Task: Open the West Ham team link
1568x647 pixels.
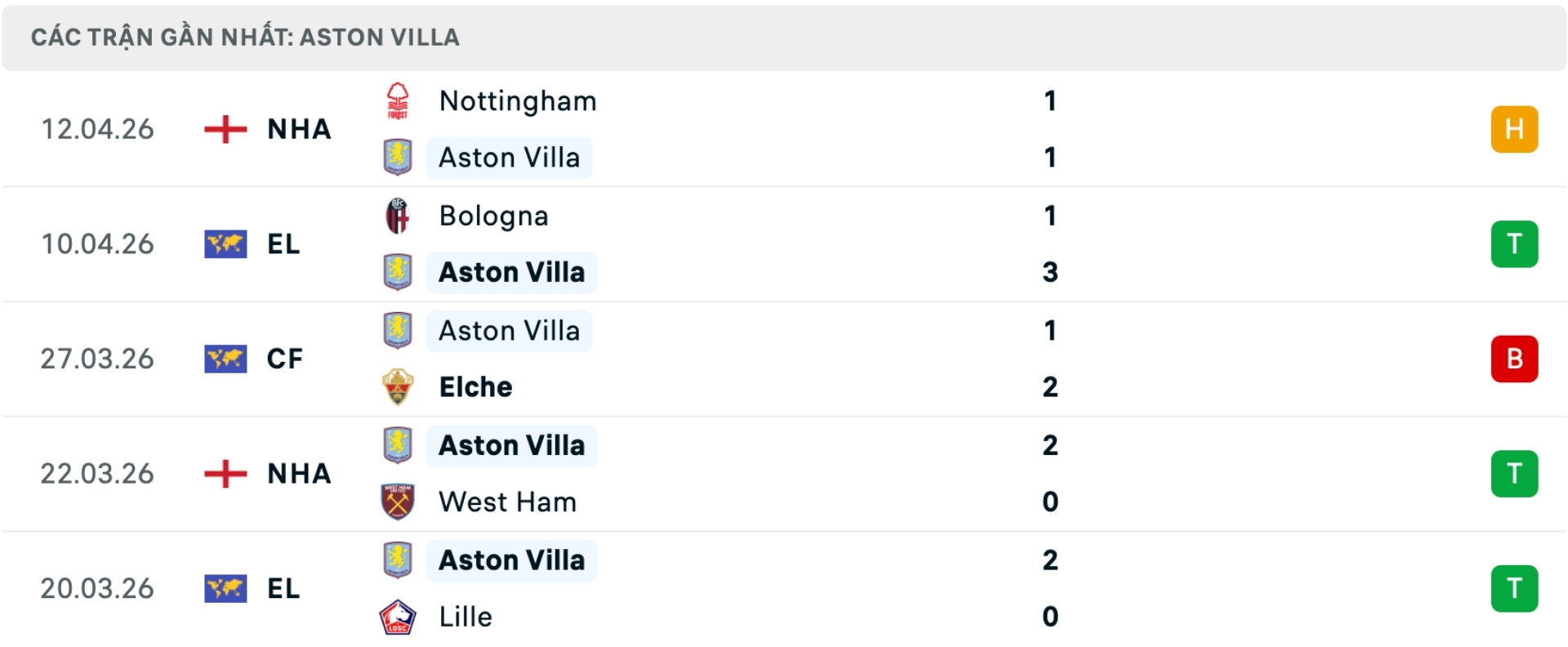Action: point(507,502)
